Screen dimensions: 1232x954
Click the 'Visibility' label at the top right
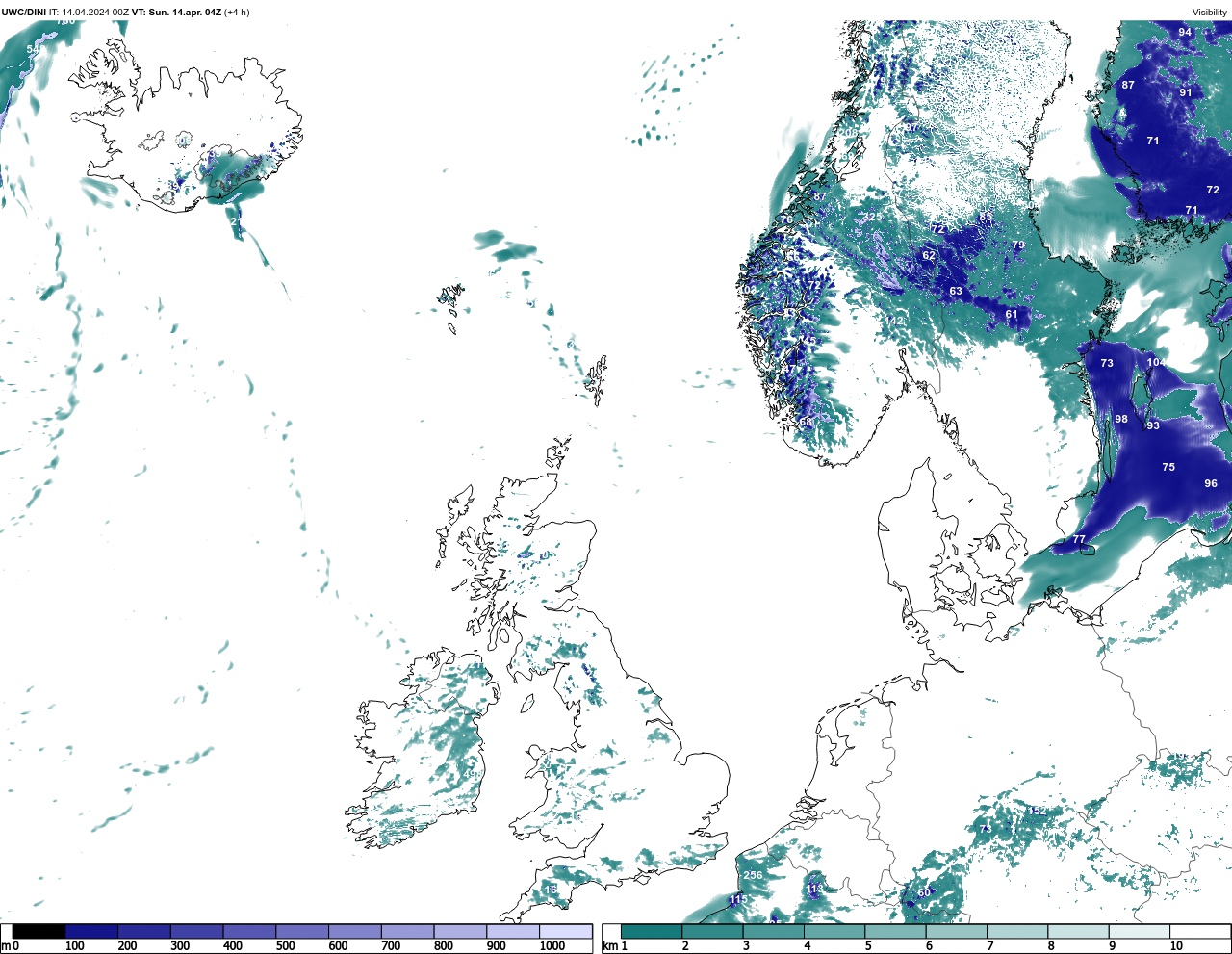click(1210, 13)
